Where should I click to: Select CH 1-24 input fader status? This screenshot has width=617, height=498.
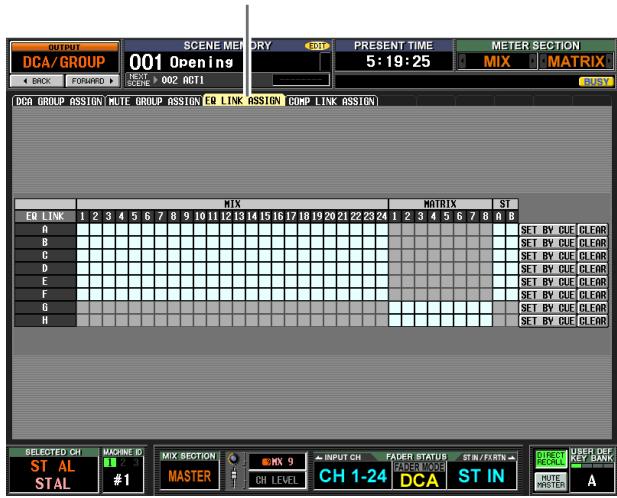tap(353, 476)
